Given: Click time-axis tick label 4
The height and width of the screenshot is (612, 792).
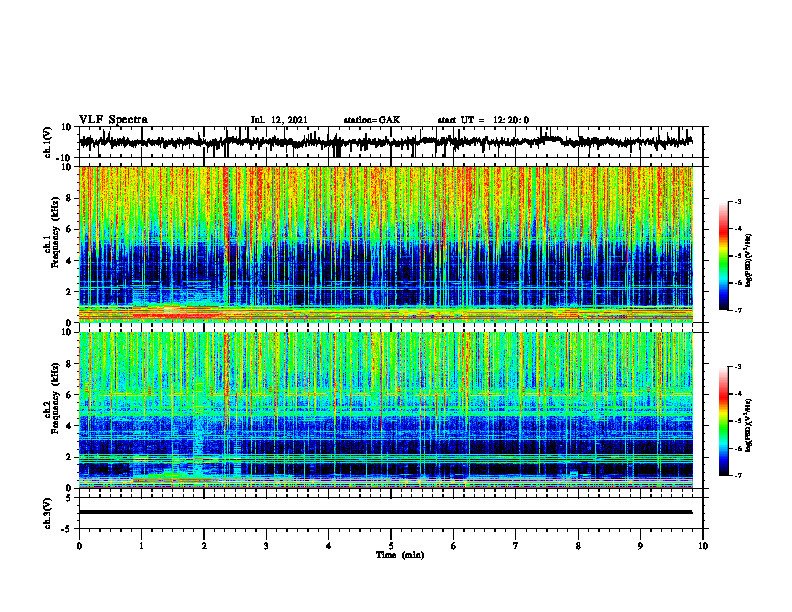Looking at the screenshot, I should [329, 546].
